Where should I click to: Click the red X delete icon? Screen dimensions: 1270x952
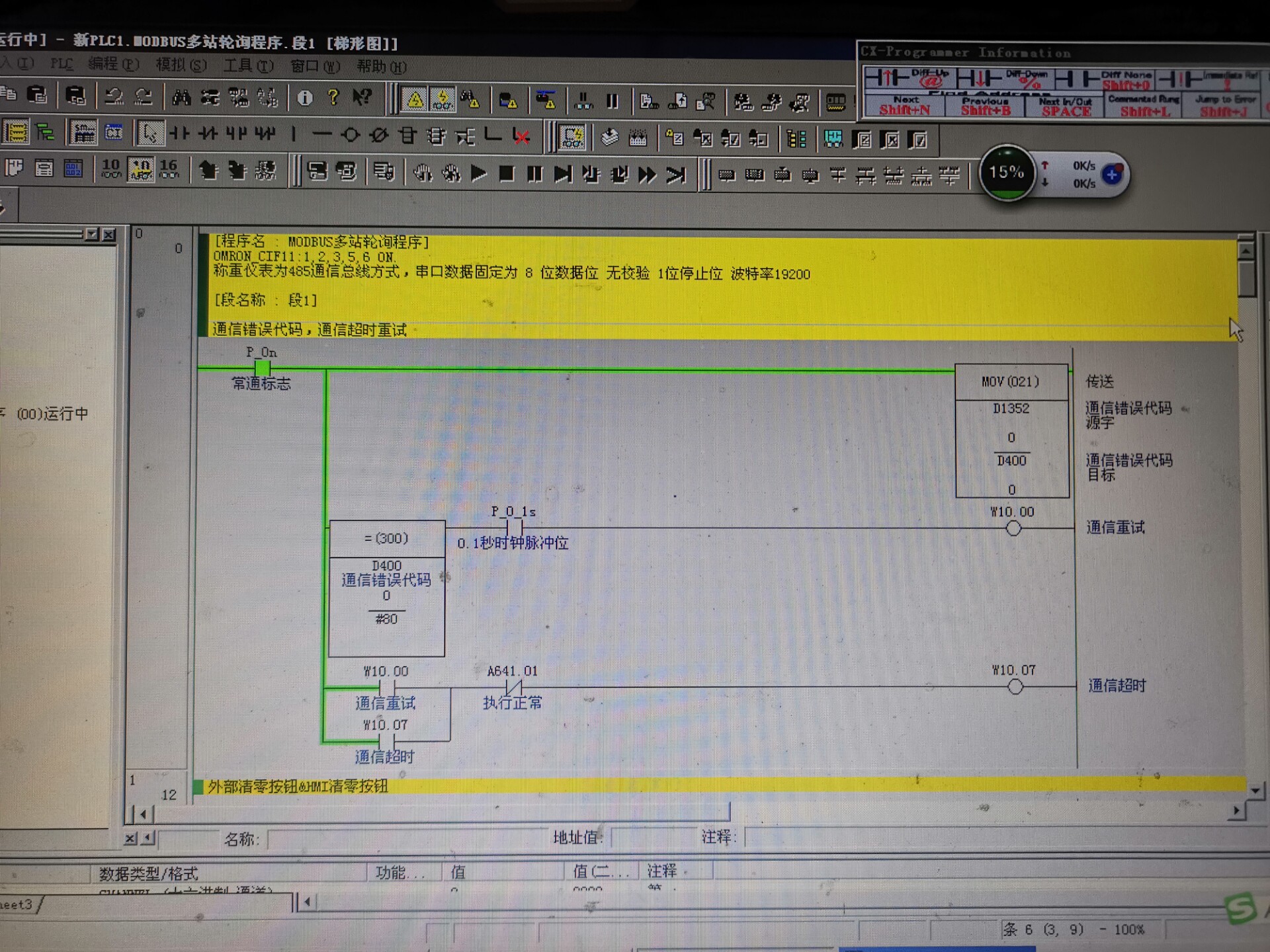pyautogui.click(x=522, y=137)
